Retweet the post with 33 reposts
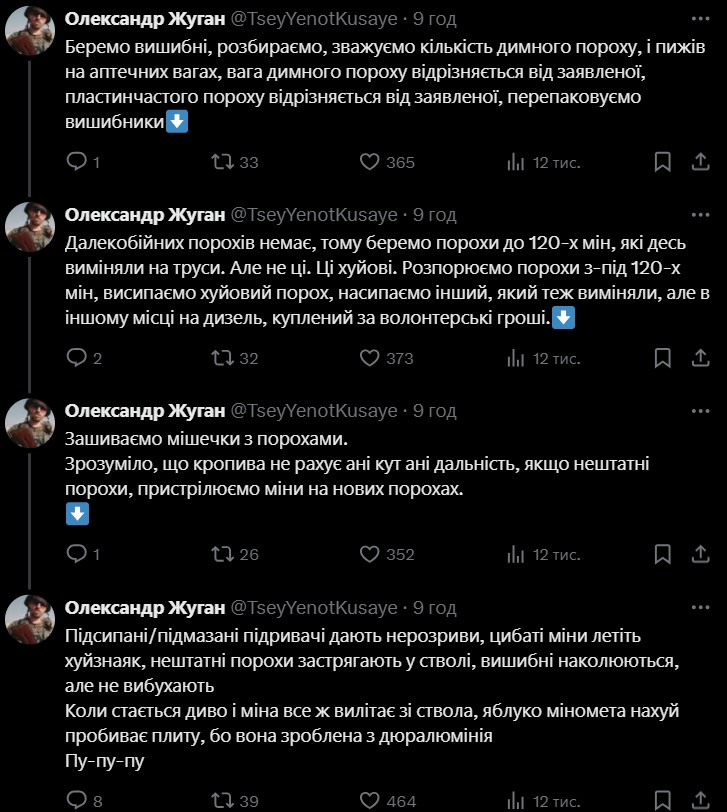Viewport: 727px width, 812px height. (224, 162)
